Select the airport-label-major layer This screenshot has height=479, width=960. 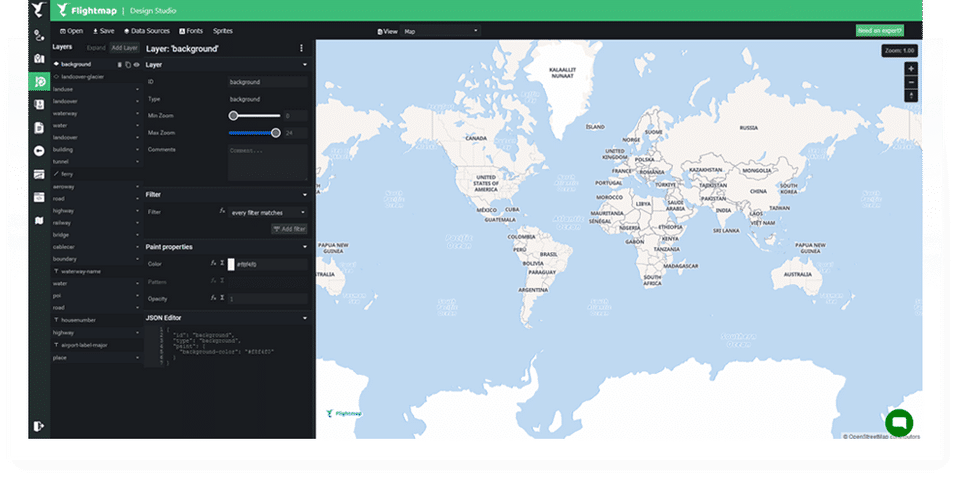pyautogui.click(x=96, y=345)
